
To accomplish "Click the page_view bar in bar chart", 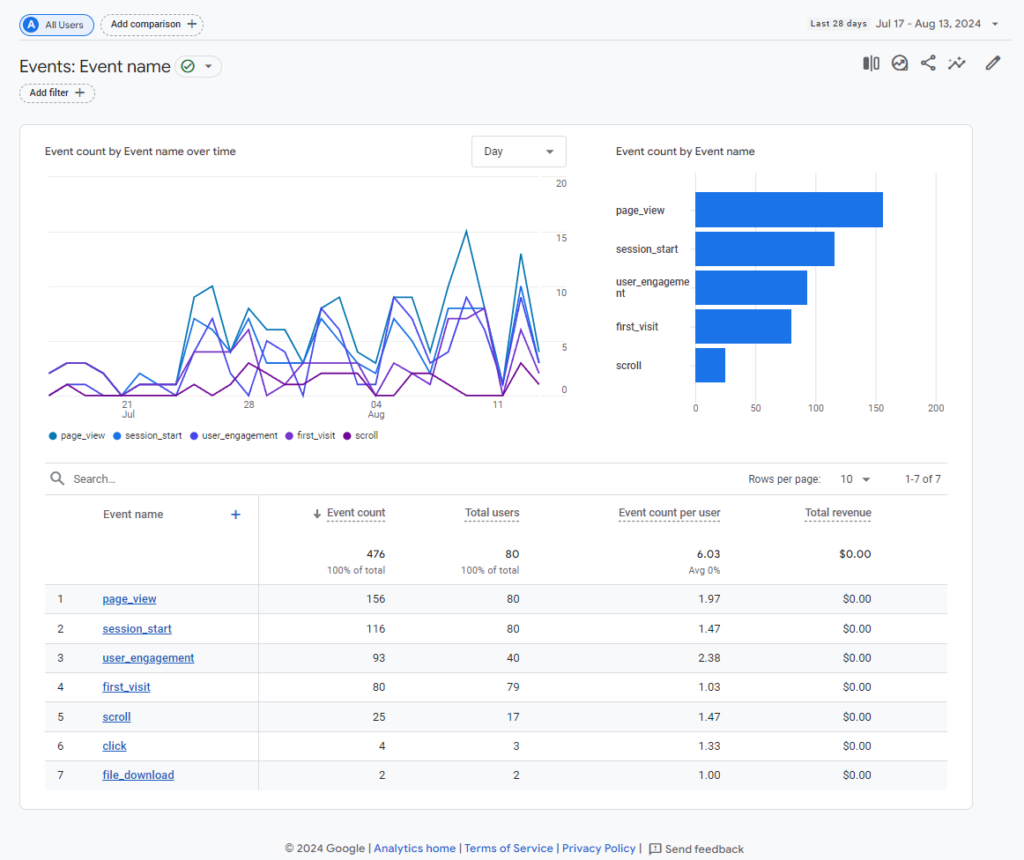I will (x=788, y=210).
